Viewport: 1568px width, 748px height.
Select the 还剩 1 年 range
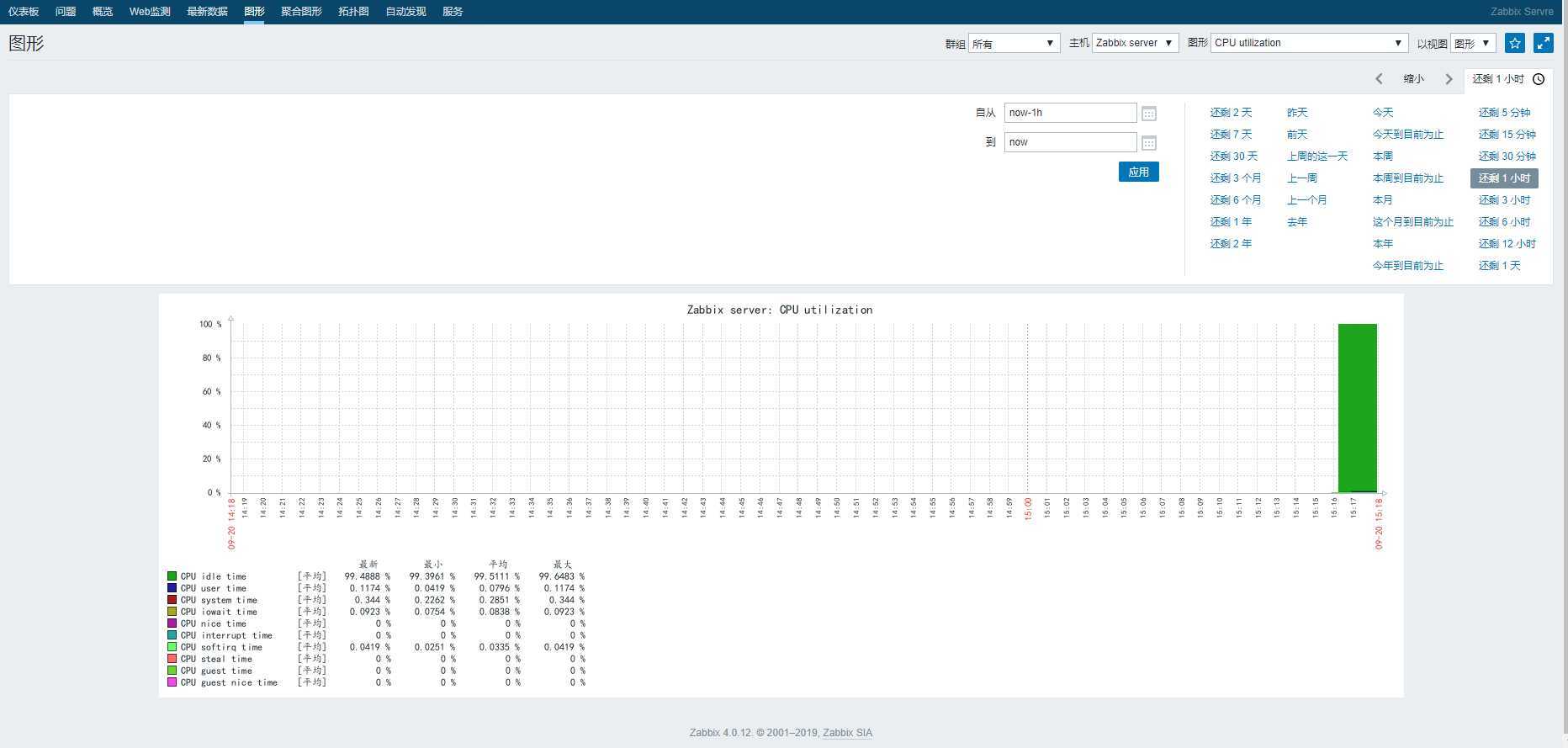coord(1231,222)
